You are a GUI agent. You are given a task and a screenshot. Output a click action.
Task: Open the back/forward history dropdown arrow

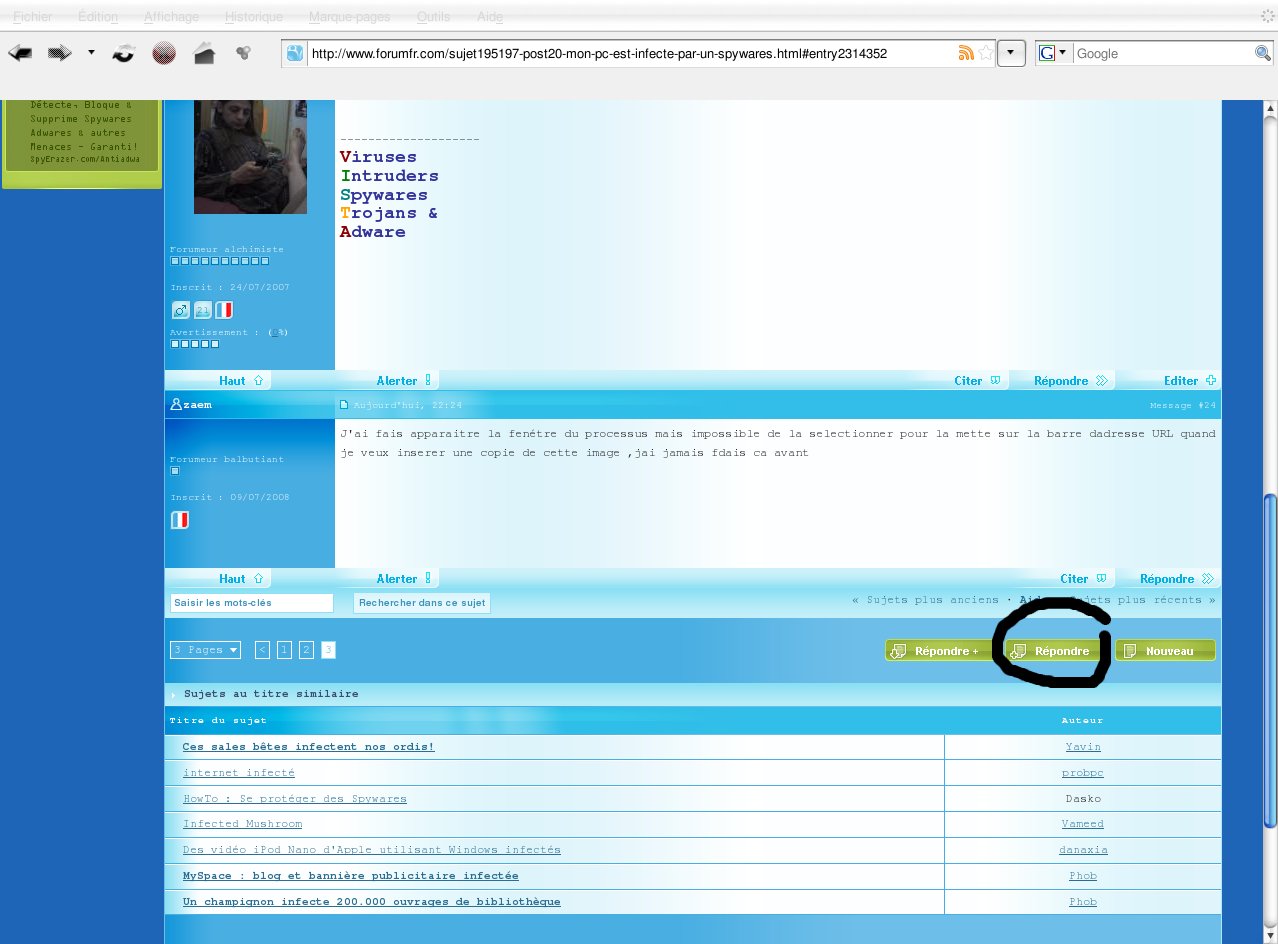pyautogui.click(x=91, y=53)
